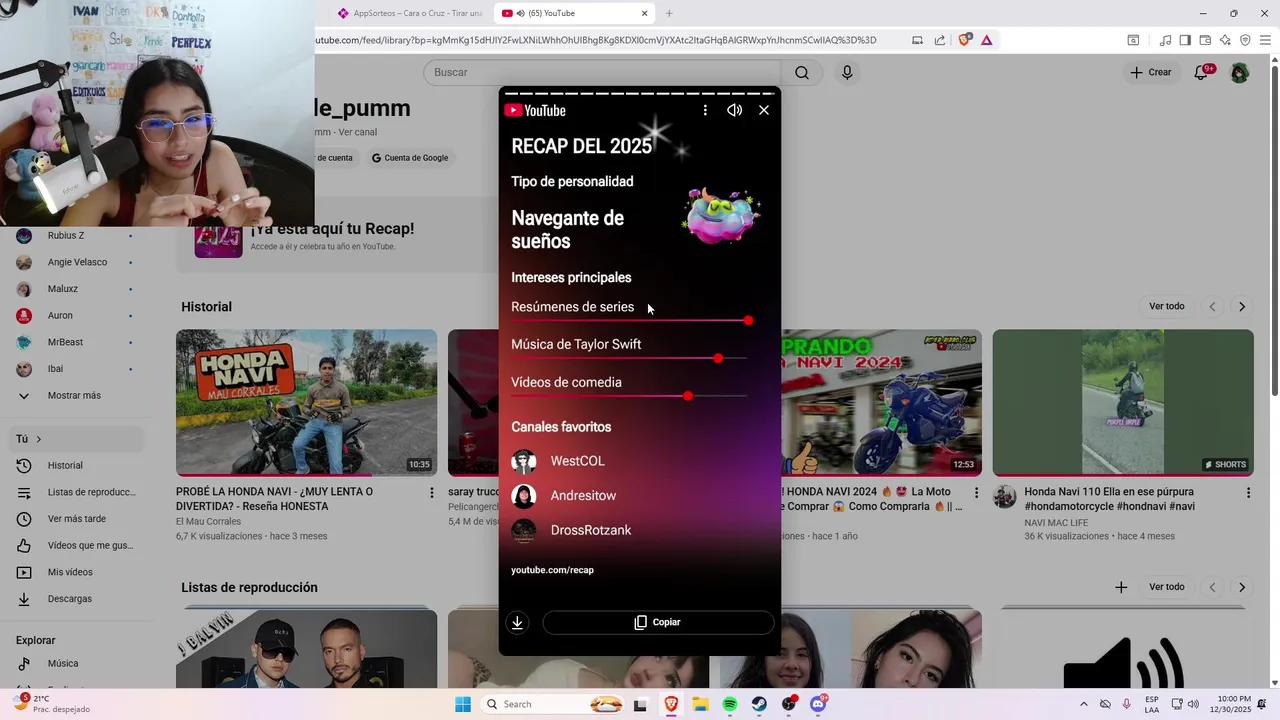Click the YouTube logo in Recap overlay
The height and width of the screenshot is (720, 1280).
point(535,110)
